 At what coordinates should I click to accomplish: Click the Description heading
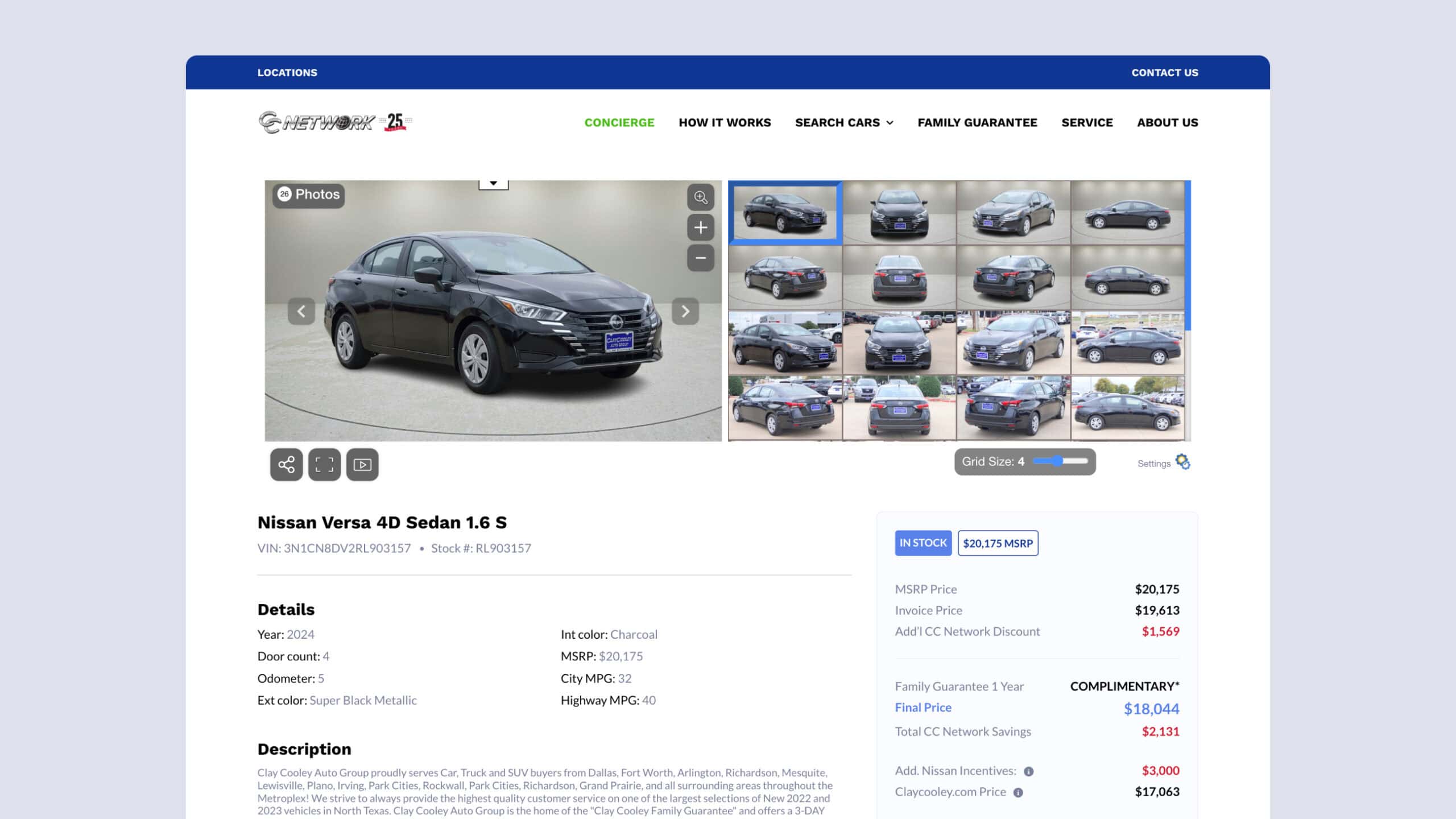(x=304, y=749)
